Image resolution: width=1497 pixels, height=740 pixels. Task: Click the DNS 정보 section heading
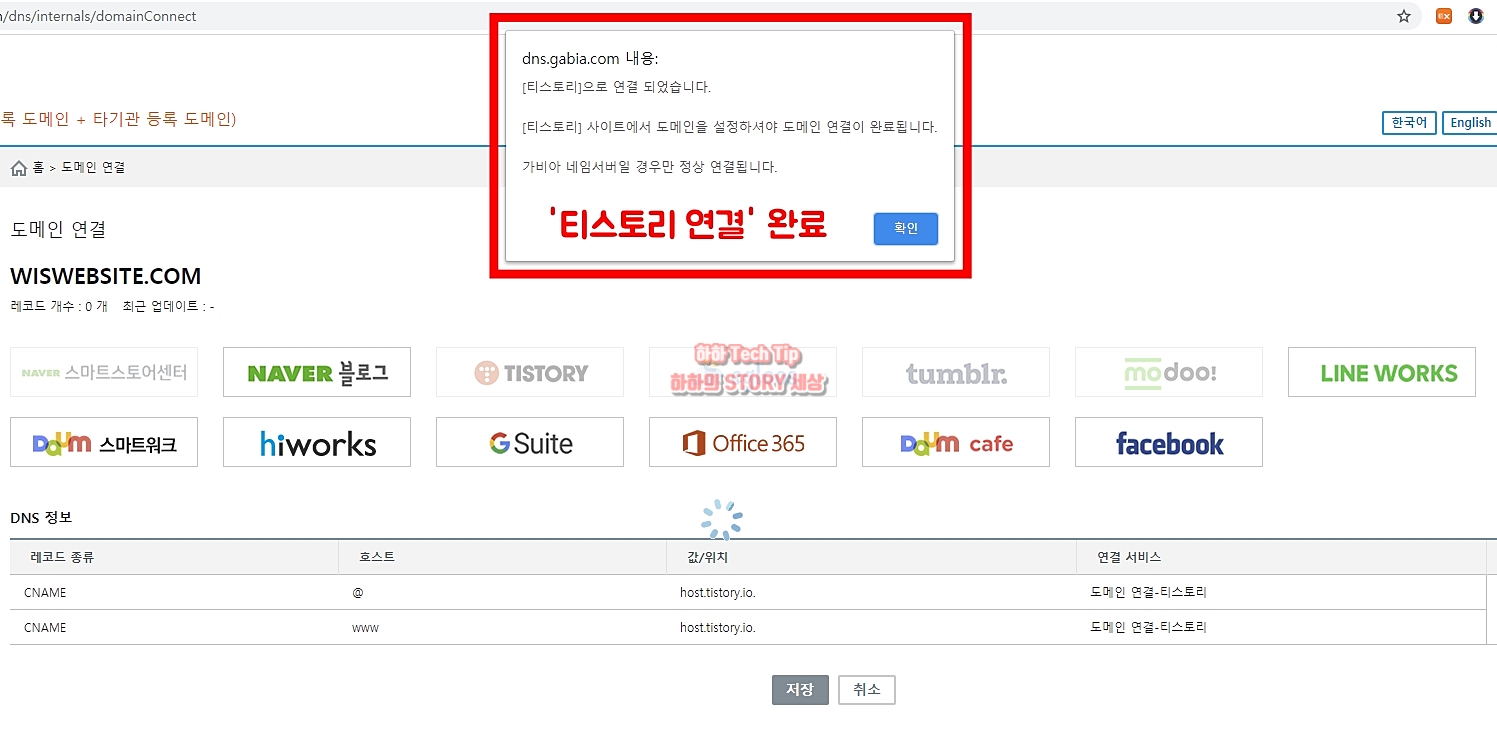pos(41,517)
